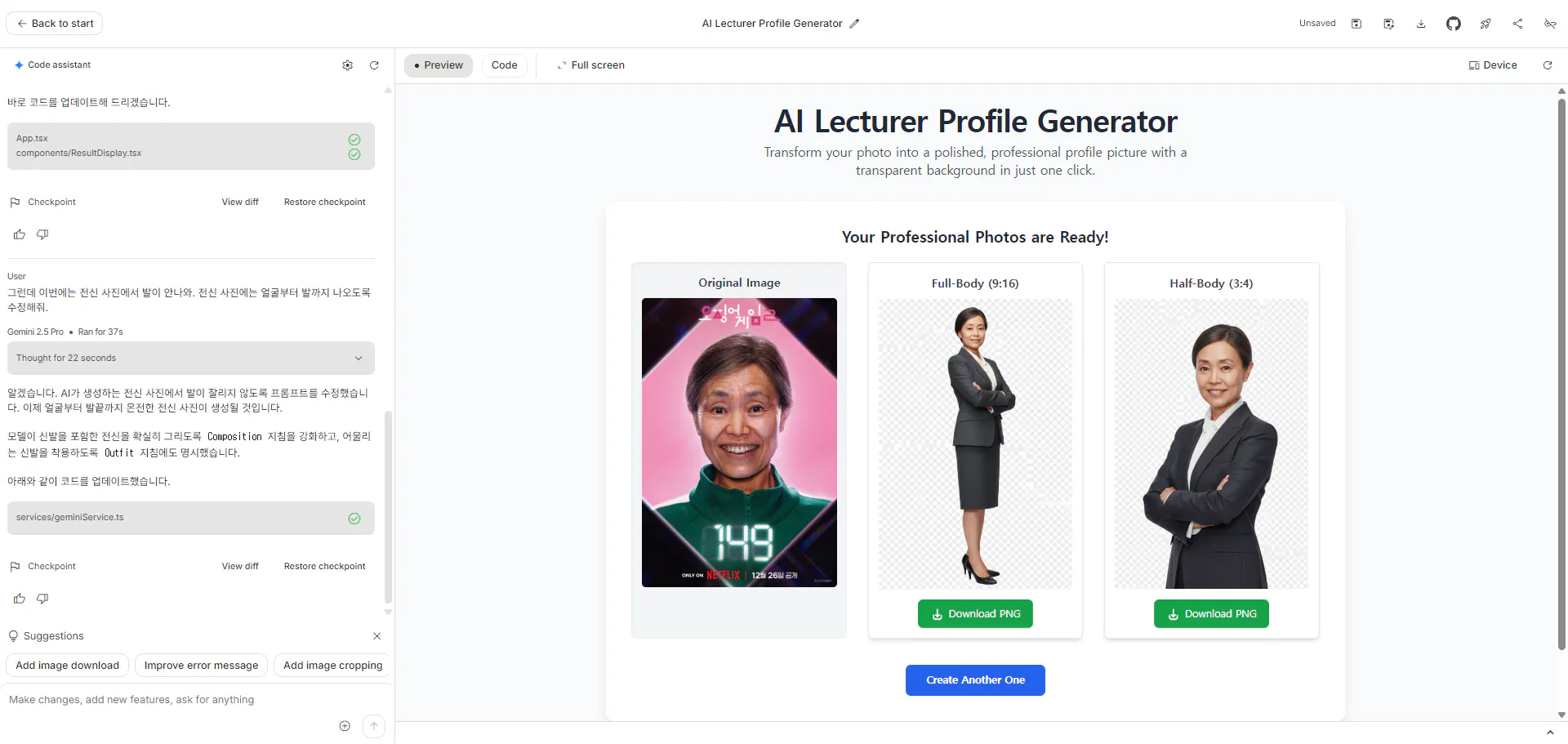Click the Create Another One button
The image size is (1568, 744).
click(x=975, y=680)
